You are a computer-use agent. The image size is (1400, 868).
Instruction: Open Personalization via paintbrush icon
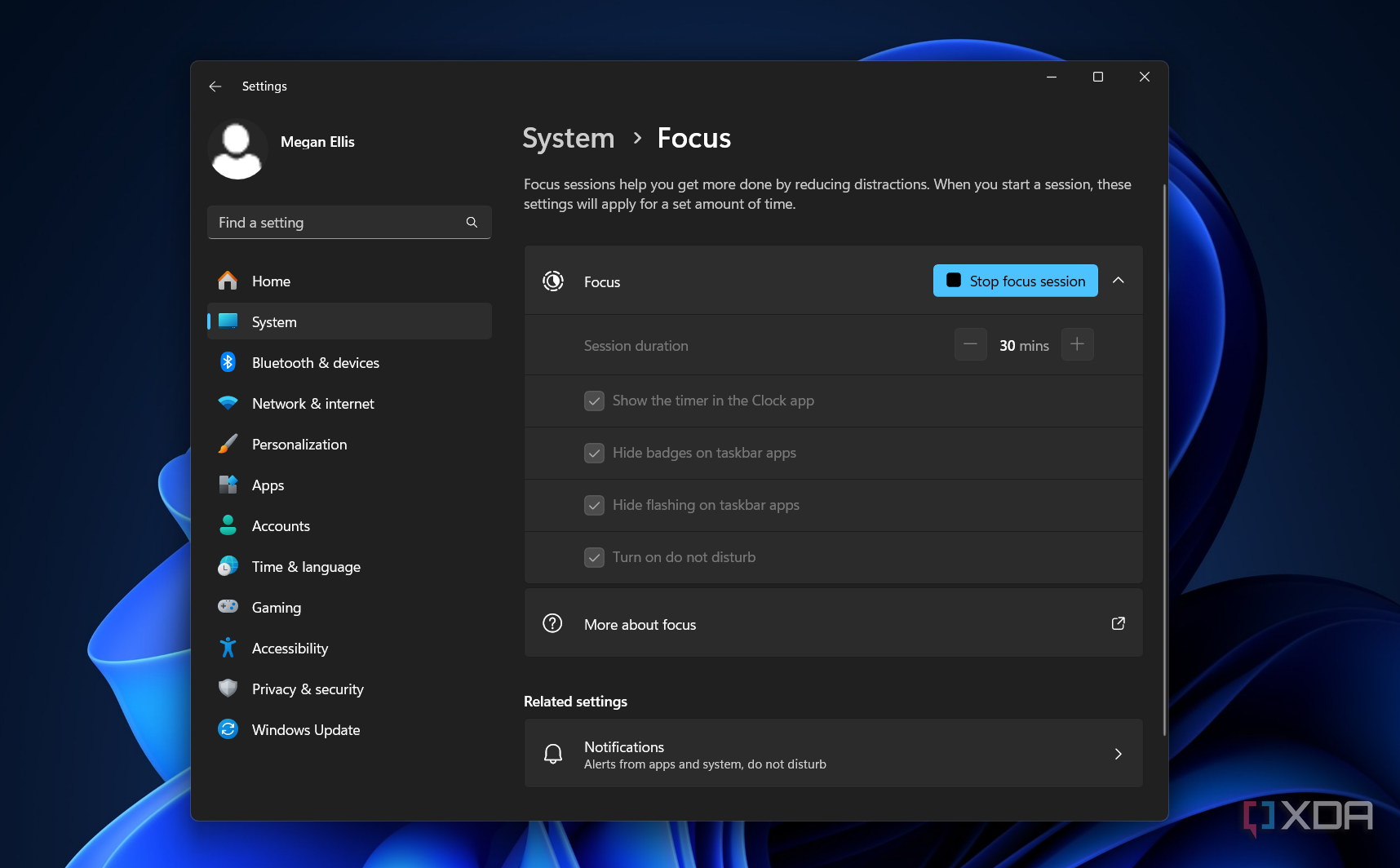pos(228,444)
